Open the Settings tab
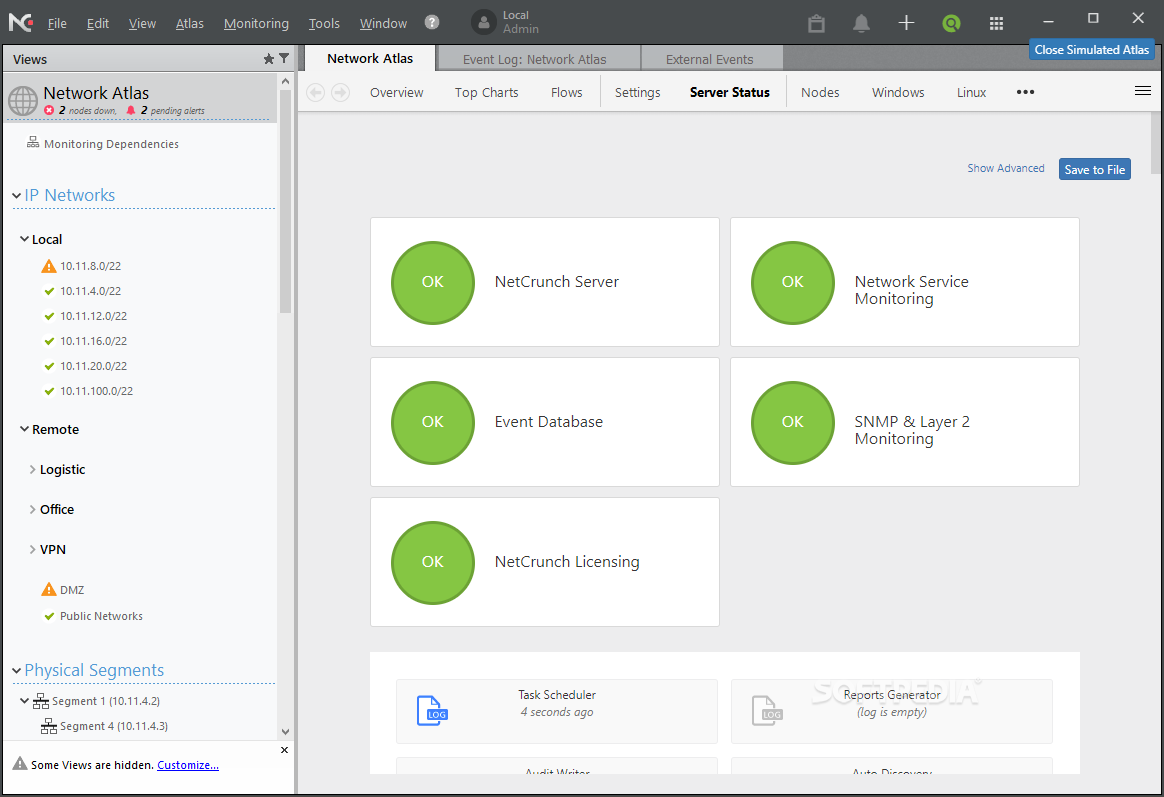This screenshot has width=1164, height=797. pos(637,92)
